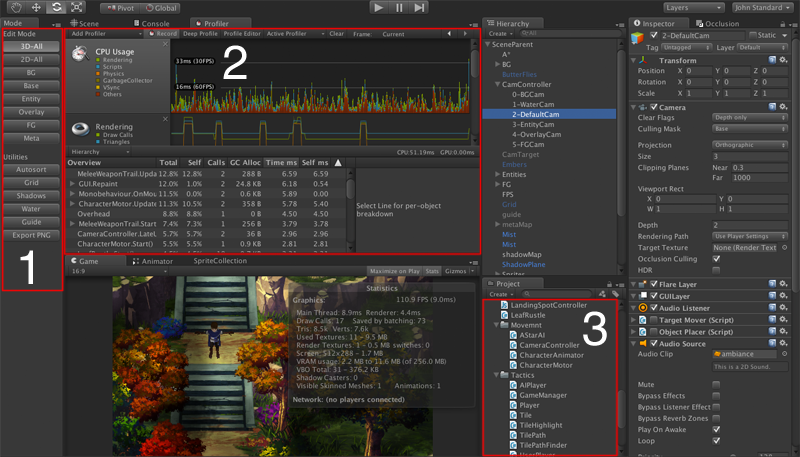Screen dimensions: 800x457
Task: Click the Audio Source speaker icon
Action: (643, 344)
